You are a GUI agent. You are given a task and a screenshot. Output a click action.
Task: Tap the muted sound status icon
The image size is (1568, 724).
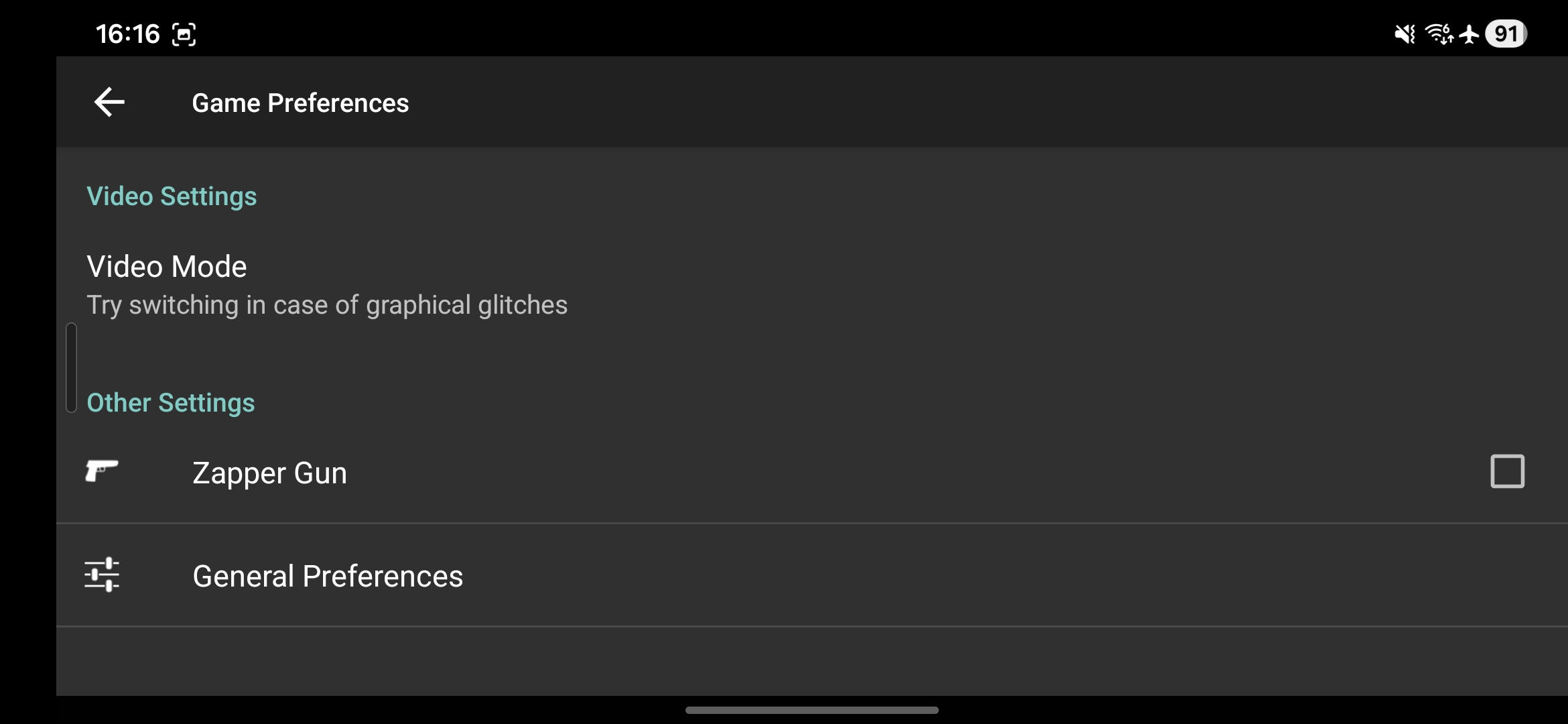point(1404,34)
